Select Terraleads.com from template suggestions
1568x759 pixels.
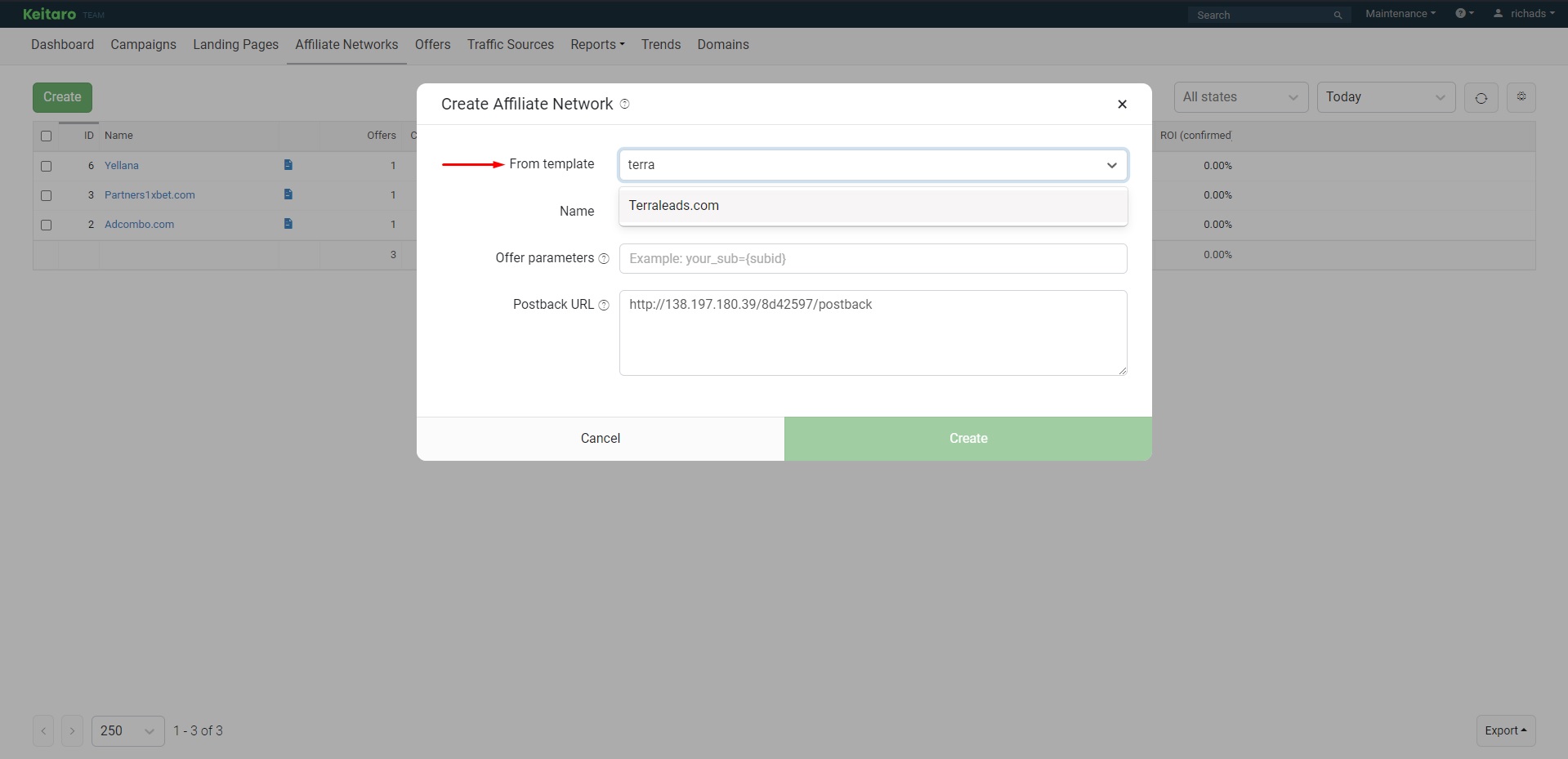tap(873, 206)
